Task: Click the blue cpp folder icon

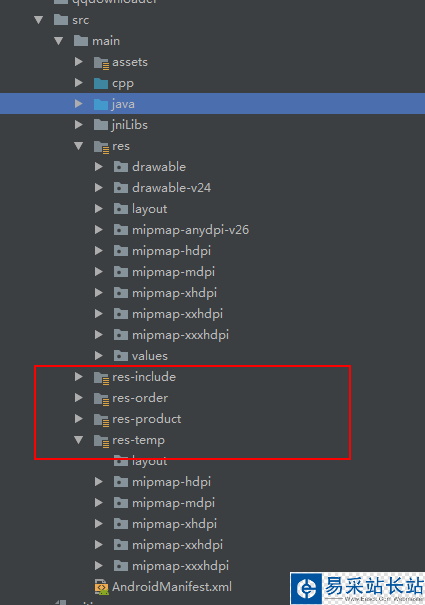Action: coord(101,83)
